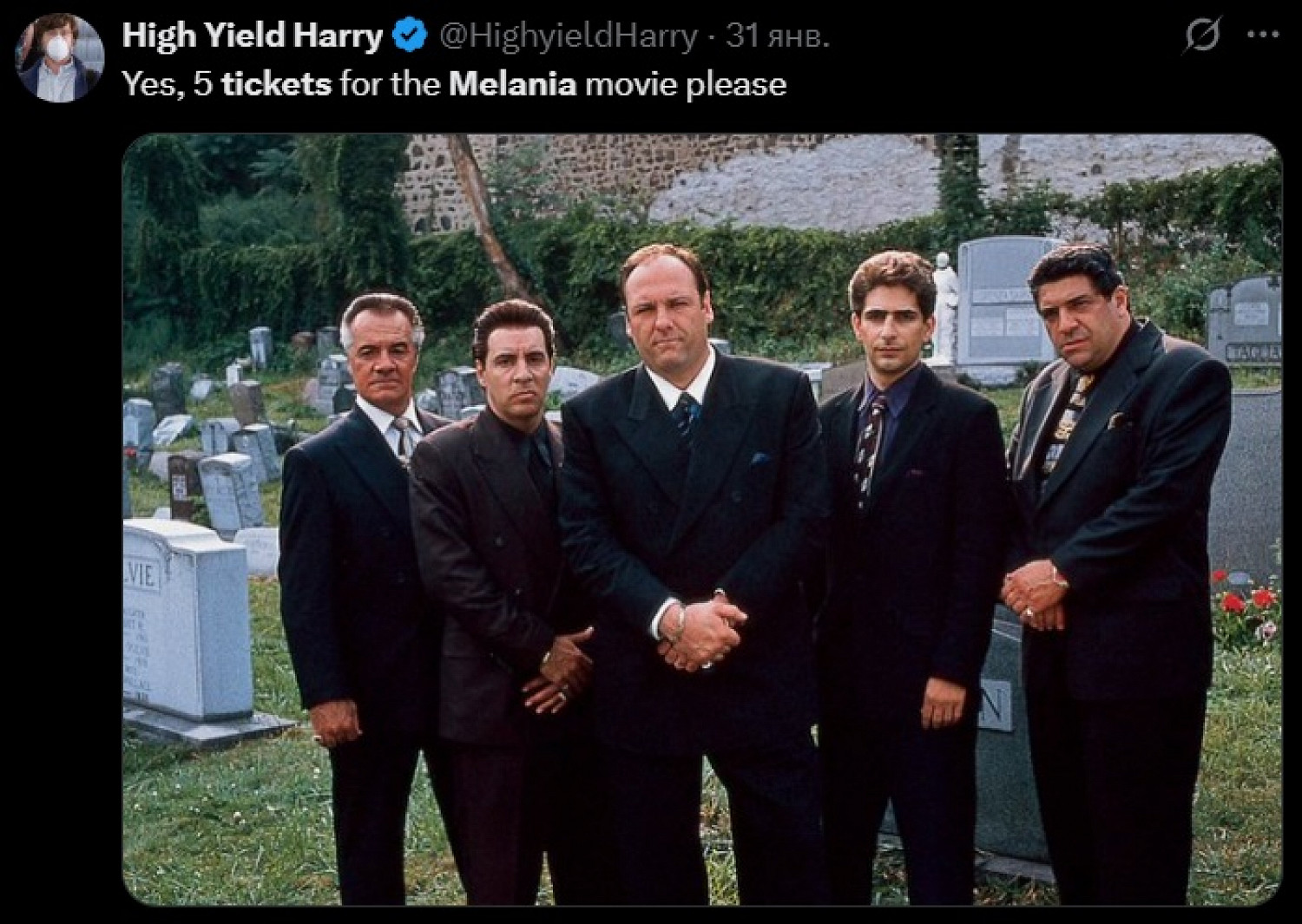Image resolution: width=1302 pixels, height=924 pixels.
Task: Click the bold word tickets in tweet
Action: (276, 84)
